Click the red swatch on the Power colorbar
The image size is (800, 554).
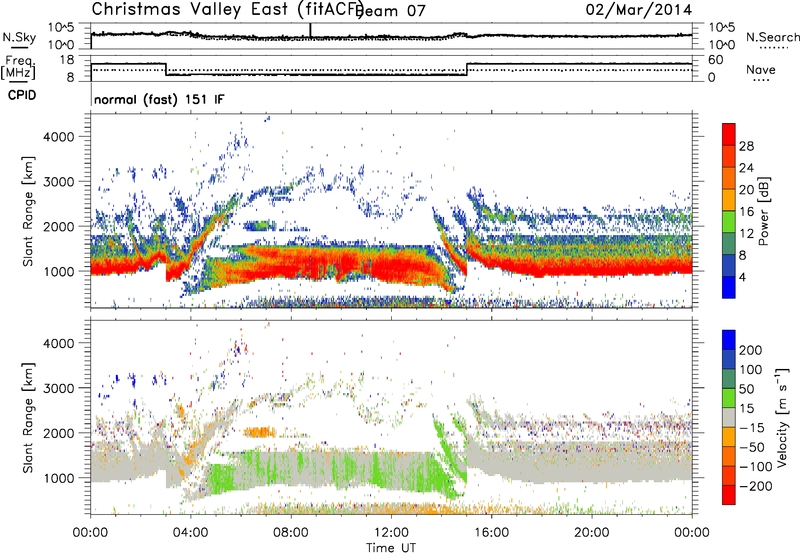[729, 134]
